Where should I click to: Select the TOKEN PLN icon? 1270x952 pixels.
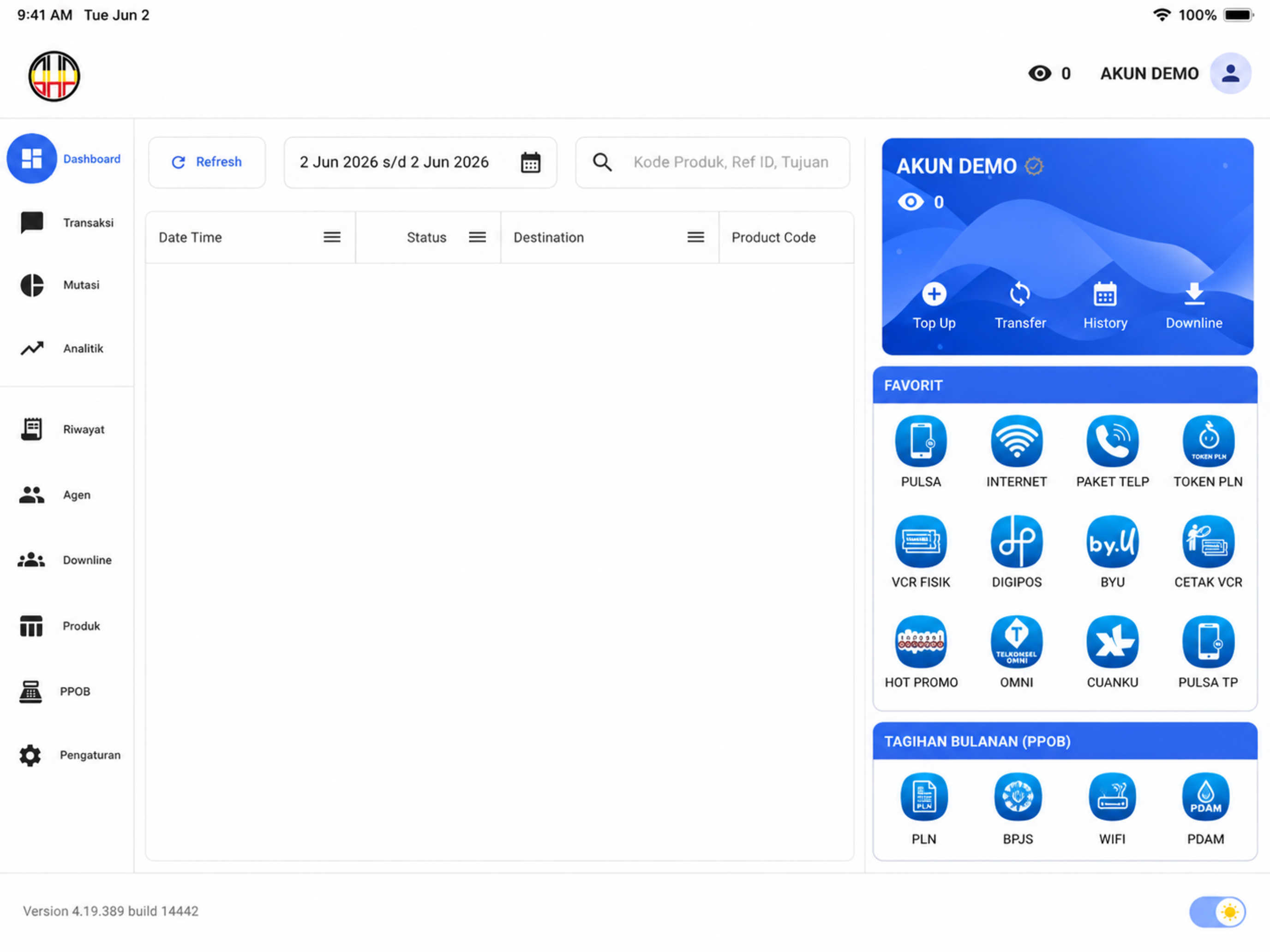1208,440
